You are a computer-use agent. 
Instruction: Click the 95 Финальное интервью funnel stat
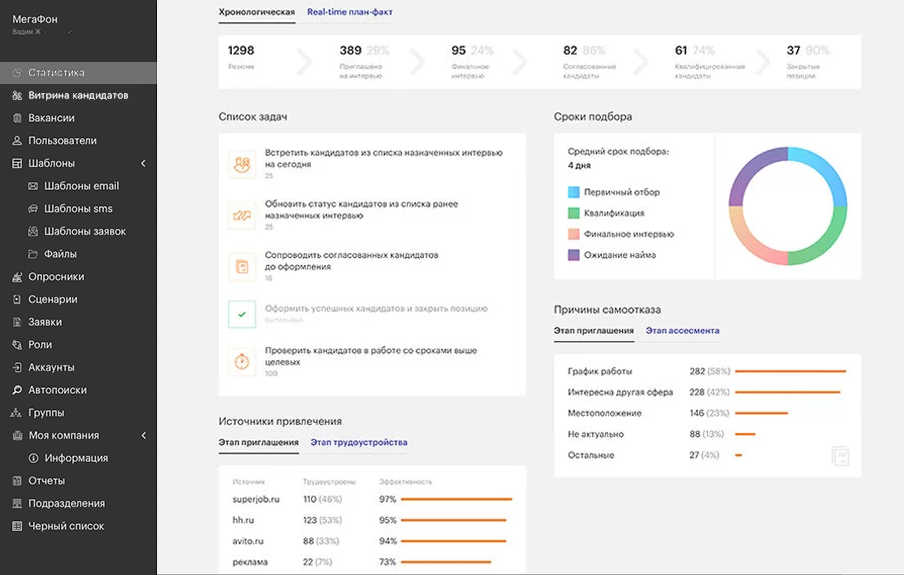click(472, 62)
